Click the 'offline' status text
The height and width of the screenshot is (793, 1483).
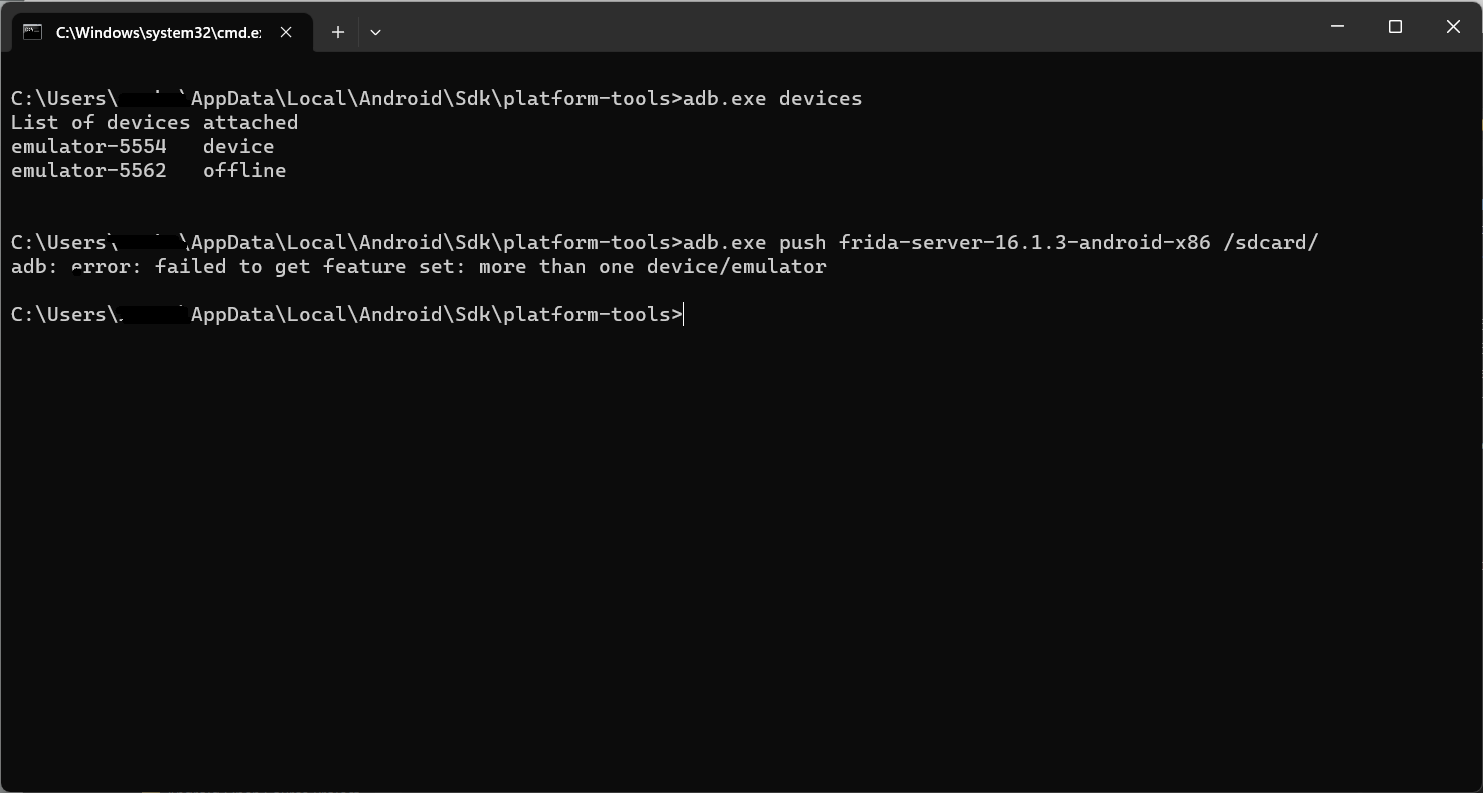(244, 170)
